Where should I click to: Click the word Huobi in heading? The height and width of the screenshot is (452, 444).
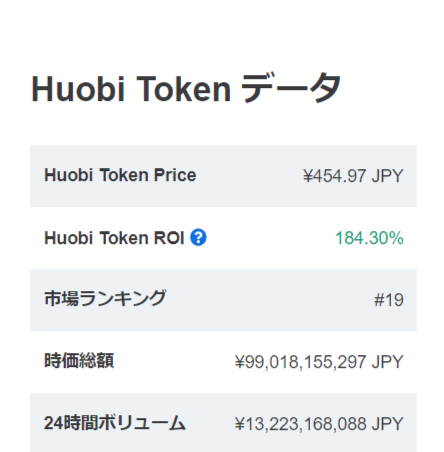tap(78, 89)
